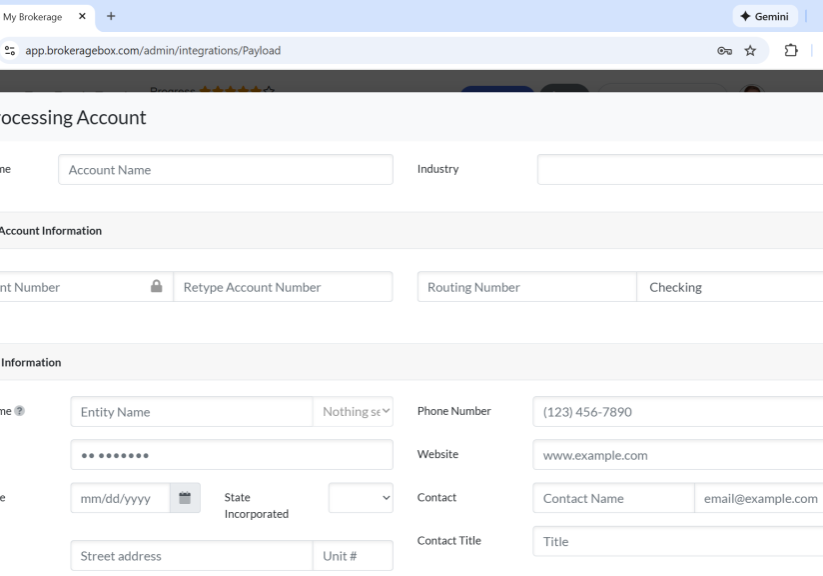The height and width of the screenshot is (576, 823).
Task: Select the Industry field dropdown
Action: point(680,169)
